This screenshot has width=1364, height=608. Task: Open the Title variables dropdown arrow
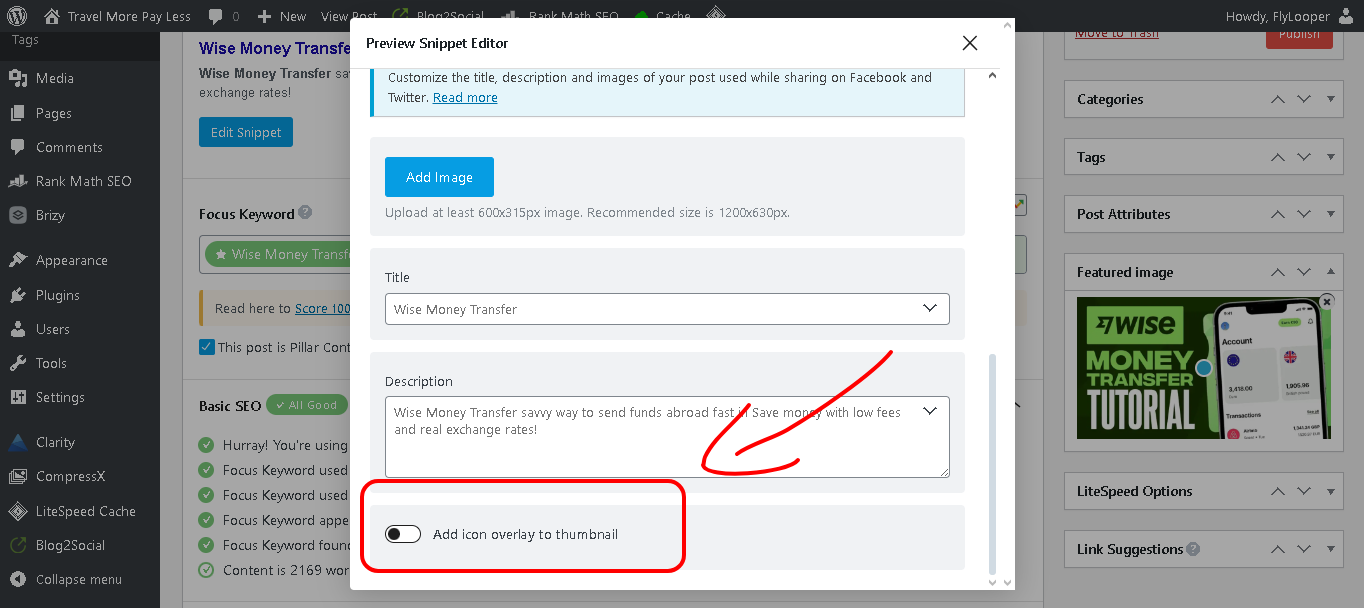point(929,308)
